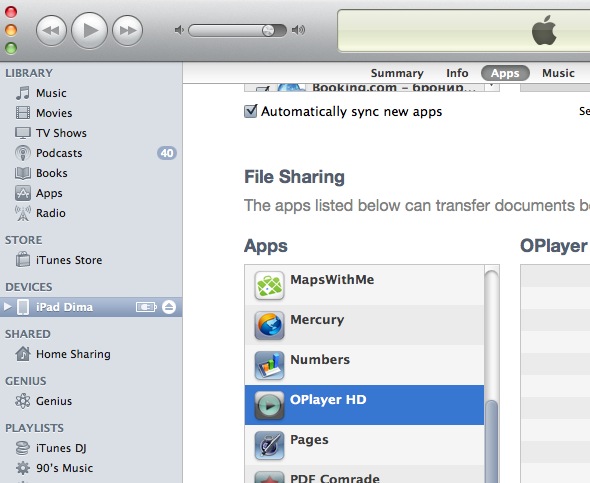The width and height of the screenshot is (590, 483).
Task: Click the Mercury name in the list
Action: point(317,320)
